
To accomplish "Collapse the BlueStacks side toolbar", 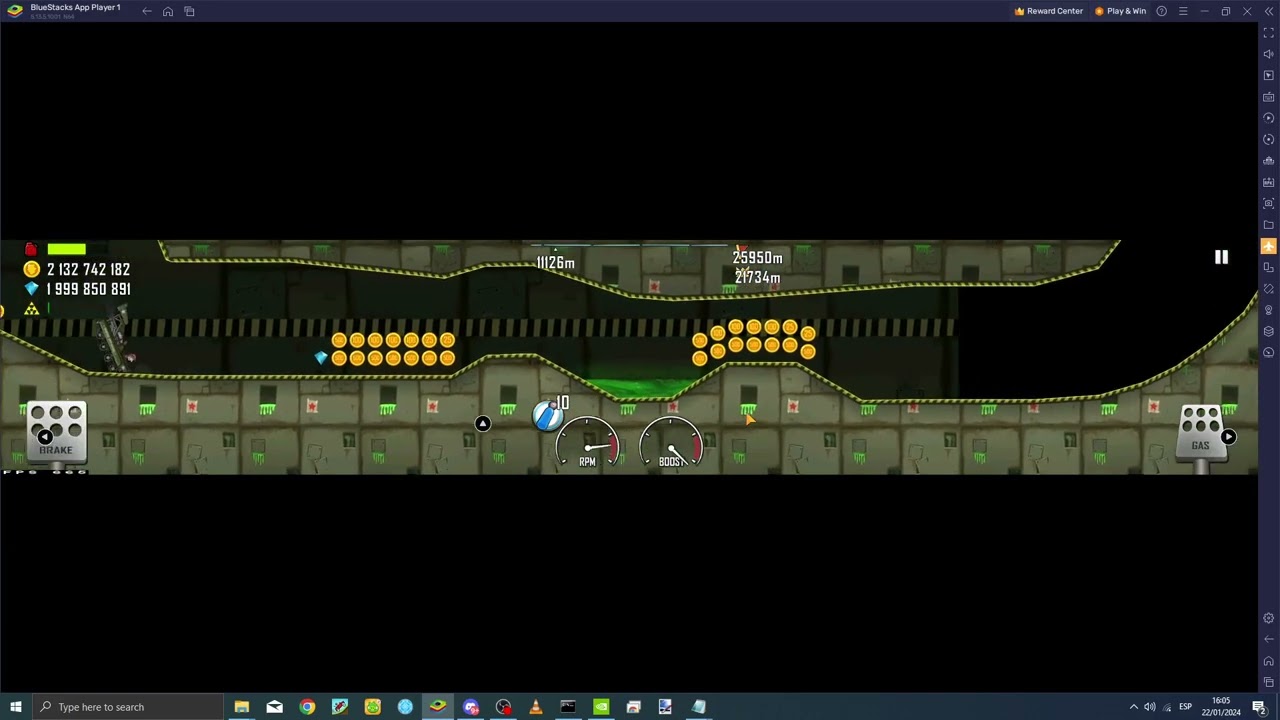I will point(1269,11).
